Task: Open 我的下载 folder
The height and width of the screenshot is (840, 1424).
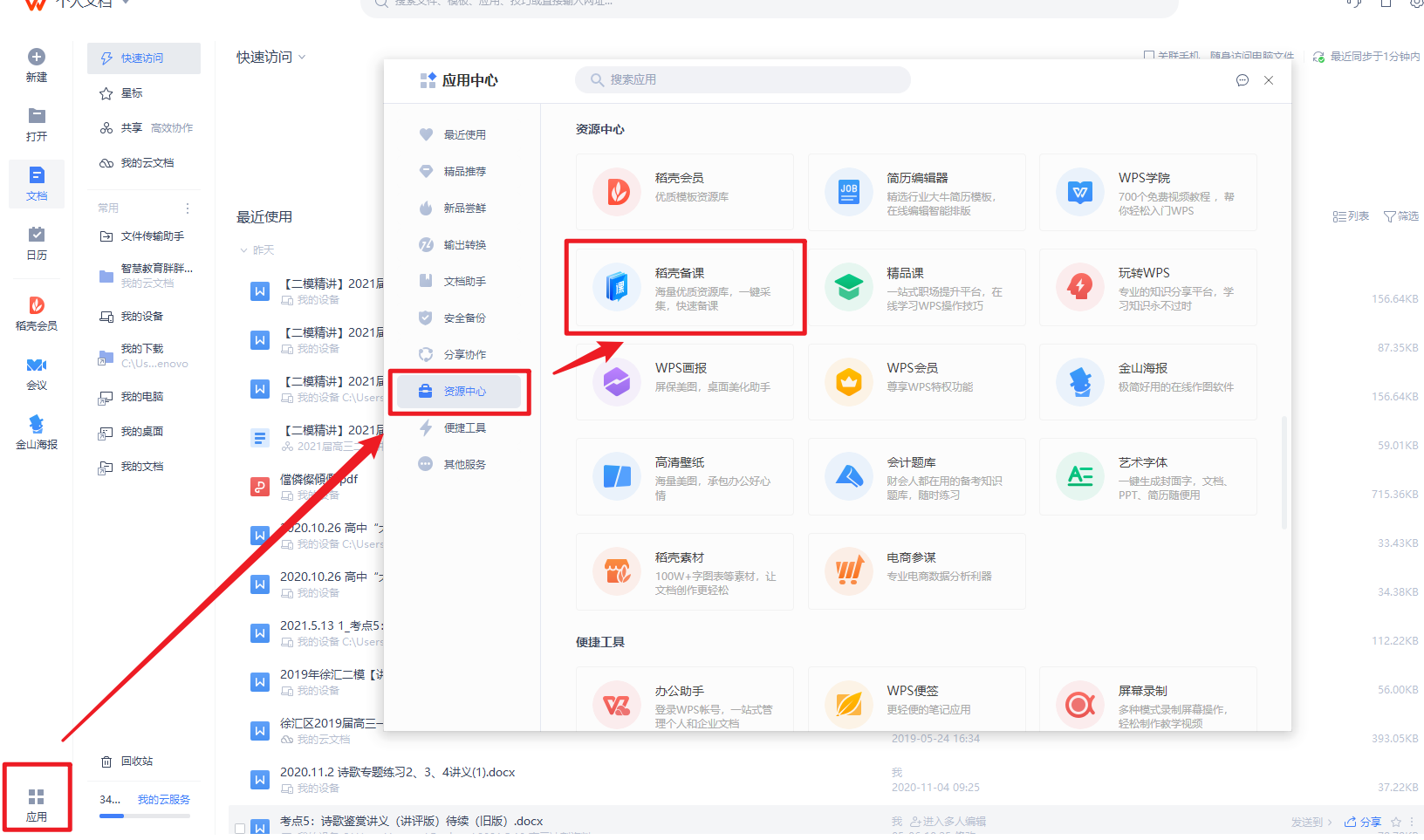Action: click(144, 356)
